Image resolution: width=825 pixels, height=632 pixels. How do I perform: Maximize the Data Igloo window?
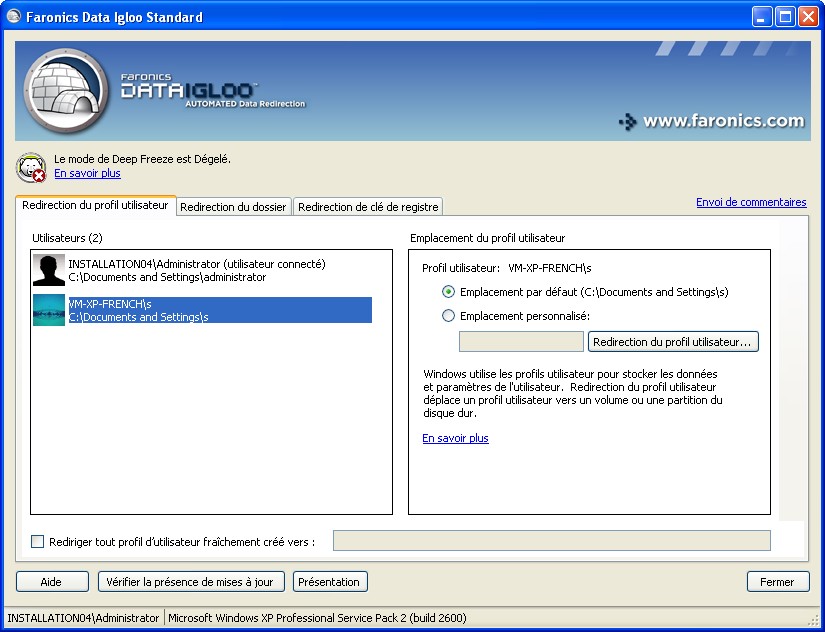click(785, 17)
